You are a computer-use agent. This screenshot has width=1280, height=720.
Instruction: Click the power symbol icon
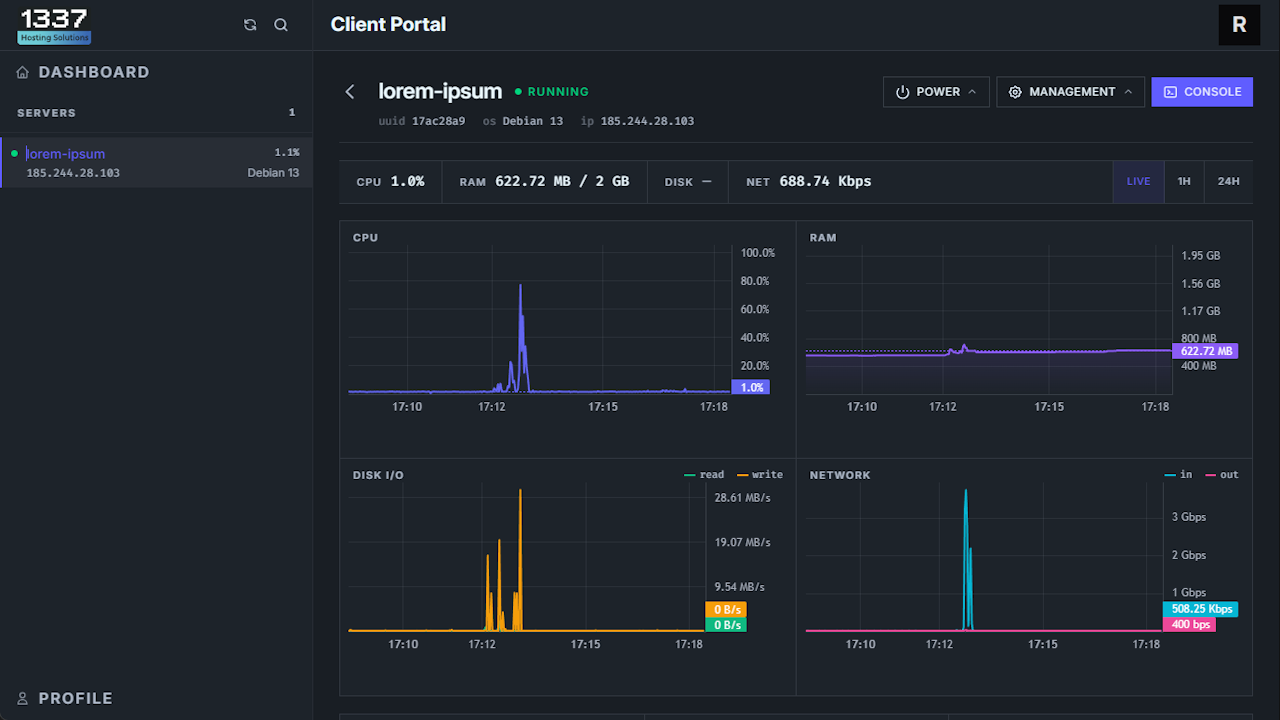[903, 92]
